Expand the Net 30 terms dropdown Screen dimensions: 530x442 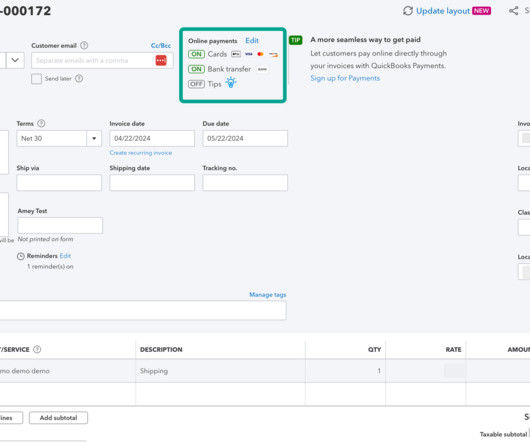pyautogui.click(x=94, y=138)
